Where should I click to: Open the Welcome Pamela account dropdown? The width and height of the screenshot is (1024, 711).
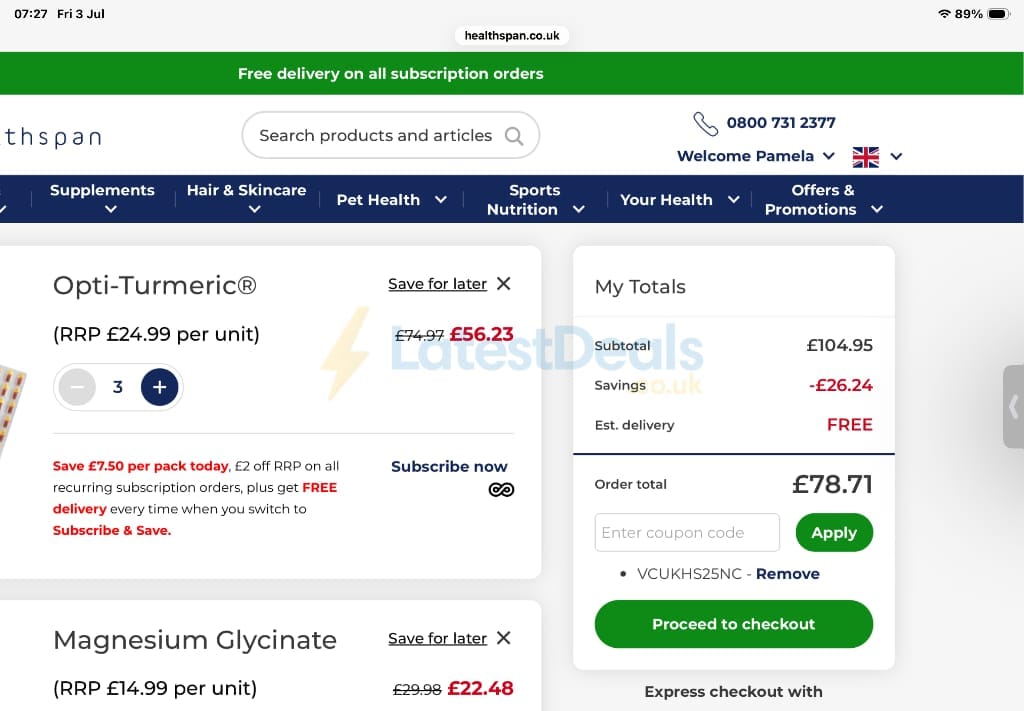(756, 156)
